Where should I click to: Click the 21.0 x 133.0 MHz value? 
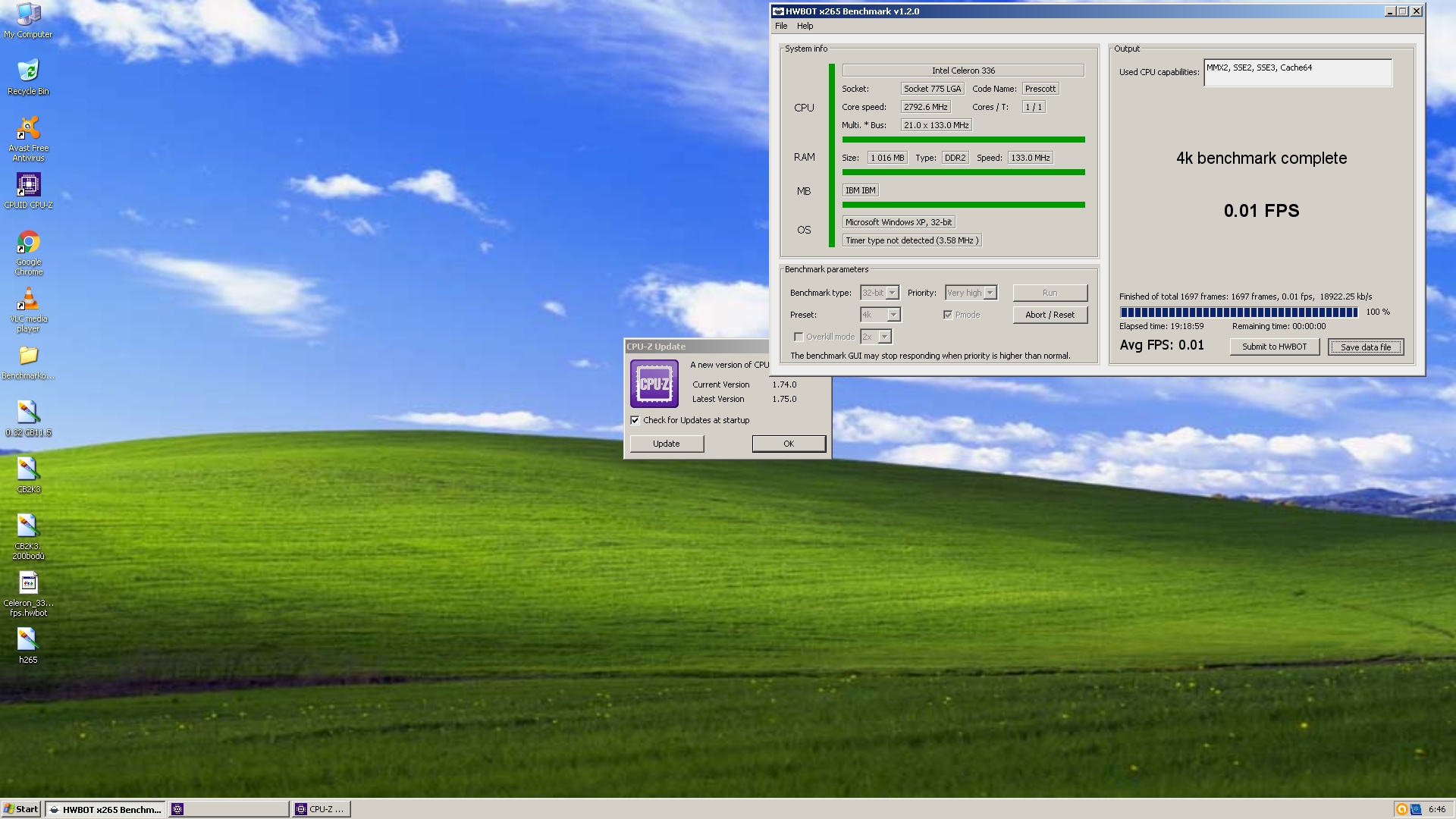[x=936, y=125]
